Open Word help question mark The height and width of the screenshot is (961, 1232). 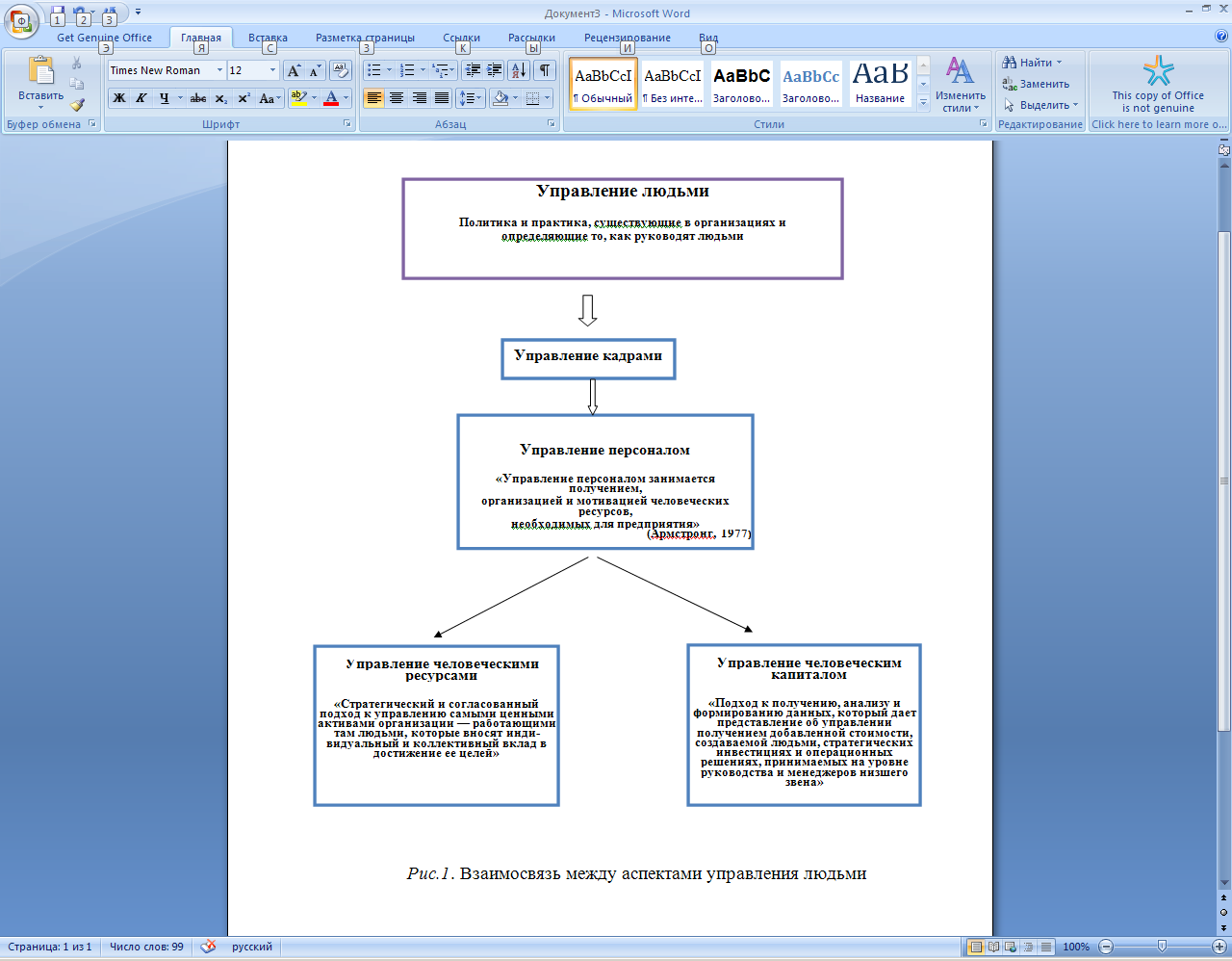[1221, 37]
